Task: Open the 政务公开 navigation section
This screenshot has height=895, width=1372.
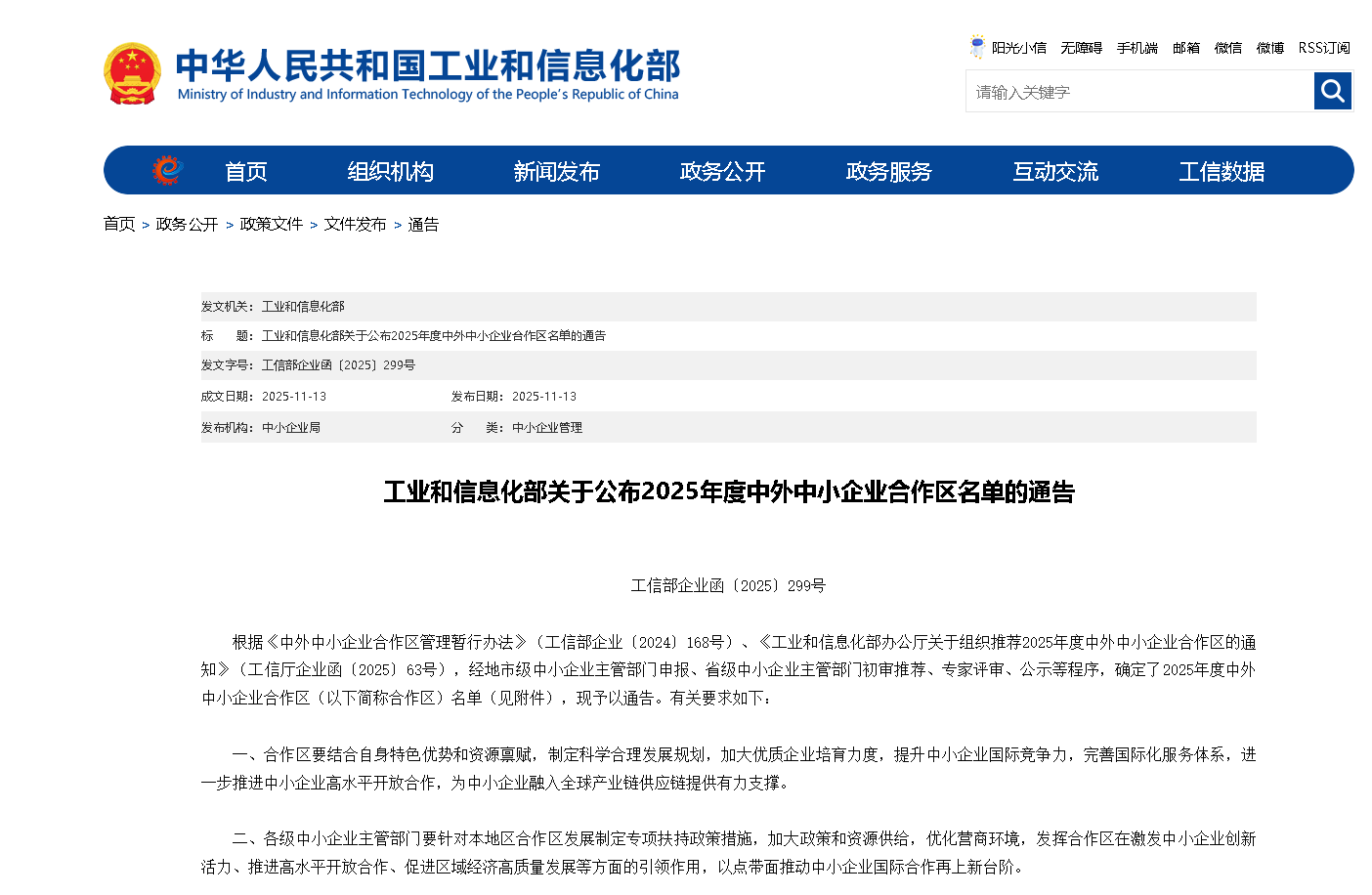Action: pyautogui.click(x=722, y=170)
